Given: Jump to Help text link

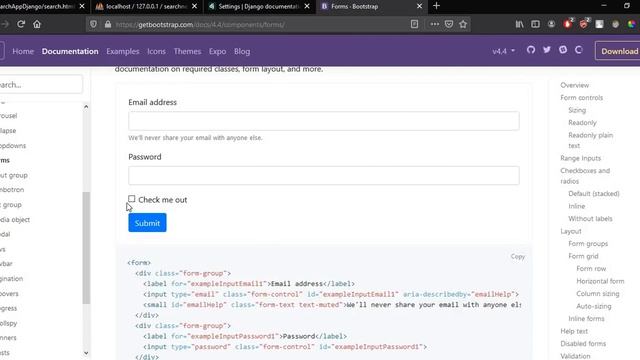Looking at the screenshot, I should (574, 331).
